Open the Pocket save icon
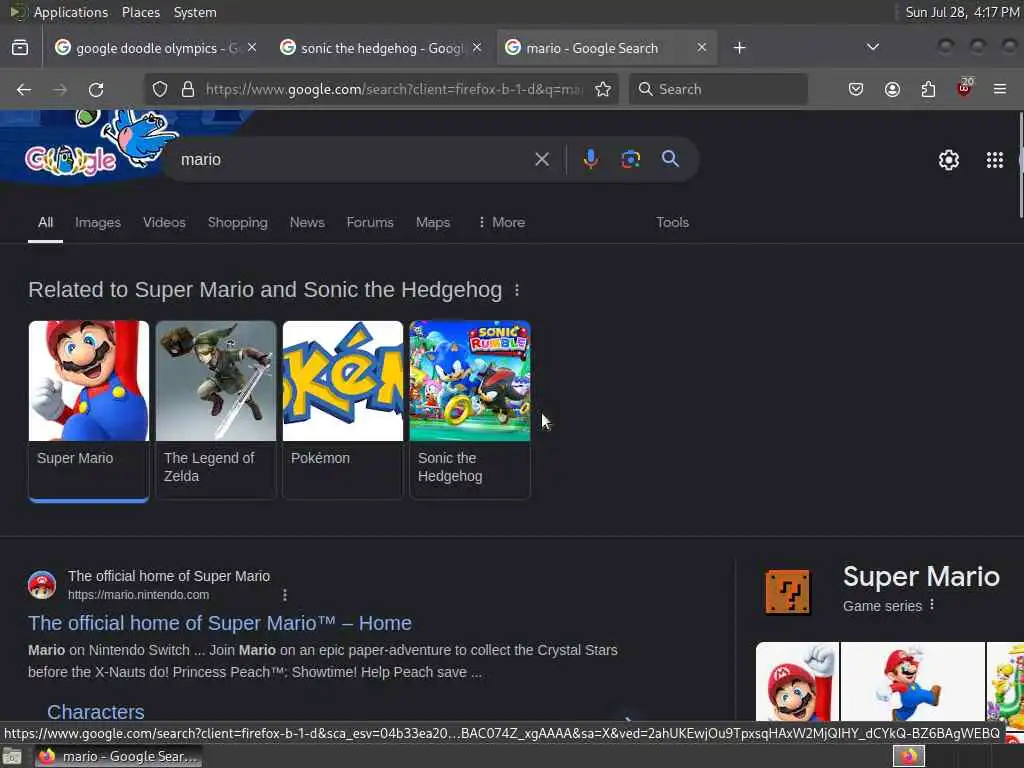1024x768 pixels. click(x=856, y=89)
